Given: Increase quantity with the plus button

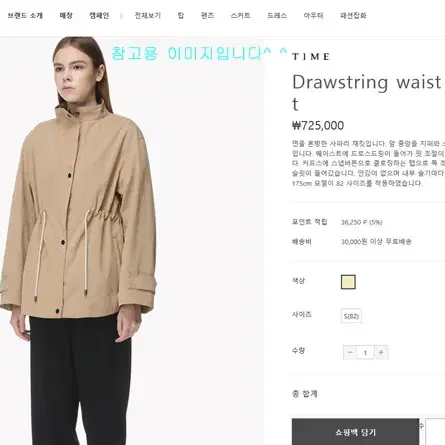Looking at the screenshot, I should [x=381, y=352].
